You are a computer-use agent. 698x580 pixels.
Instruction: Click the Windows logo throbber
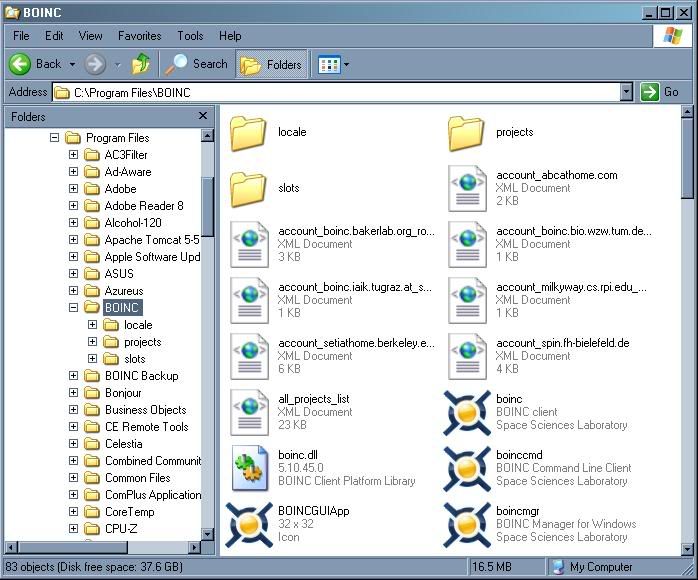pos(672,36)
